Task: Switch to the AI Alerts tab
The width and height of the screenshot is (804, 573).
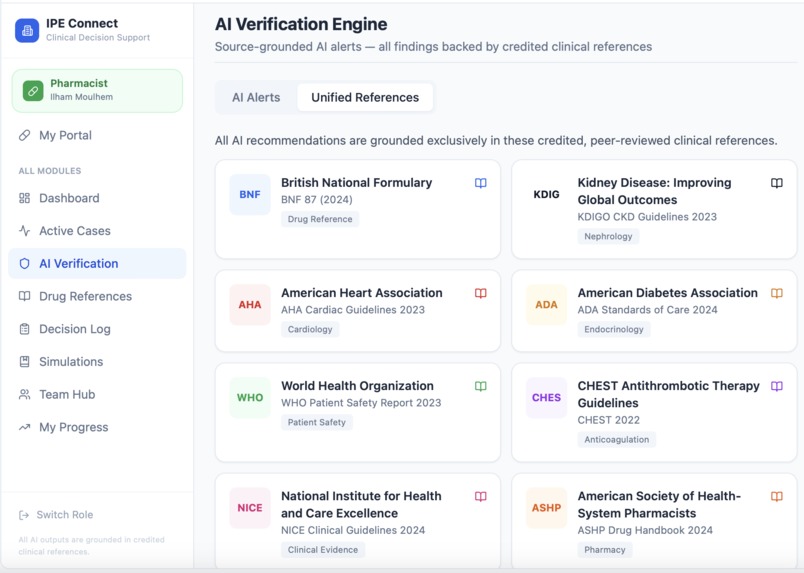Action: coord(256,97)
